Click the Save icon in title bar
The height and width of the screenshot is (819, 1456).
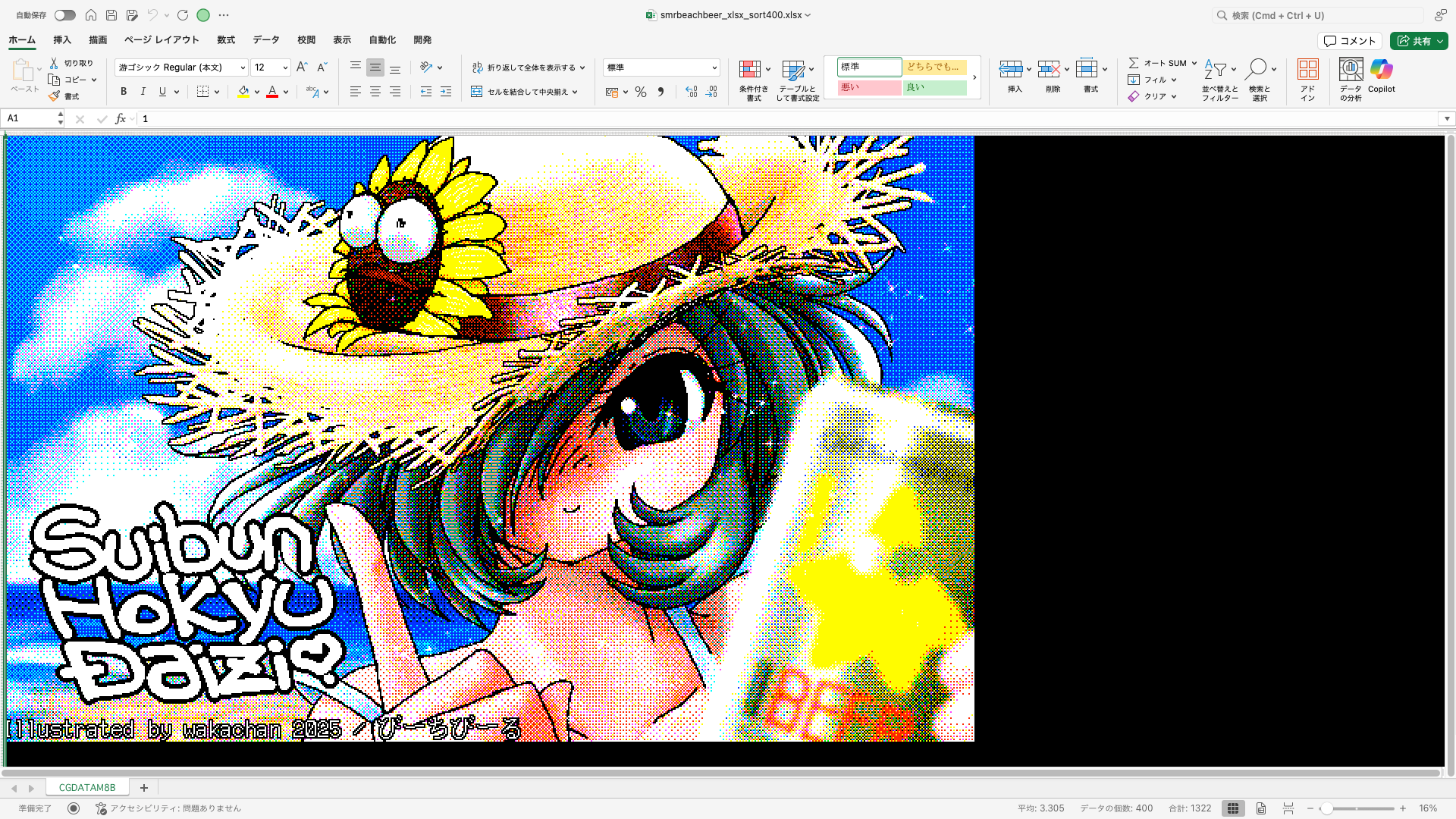click(x=111, y=15)
